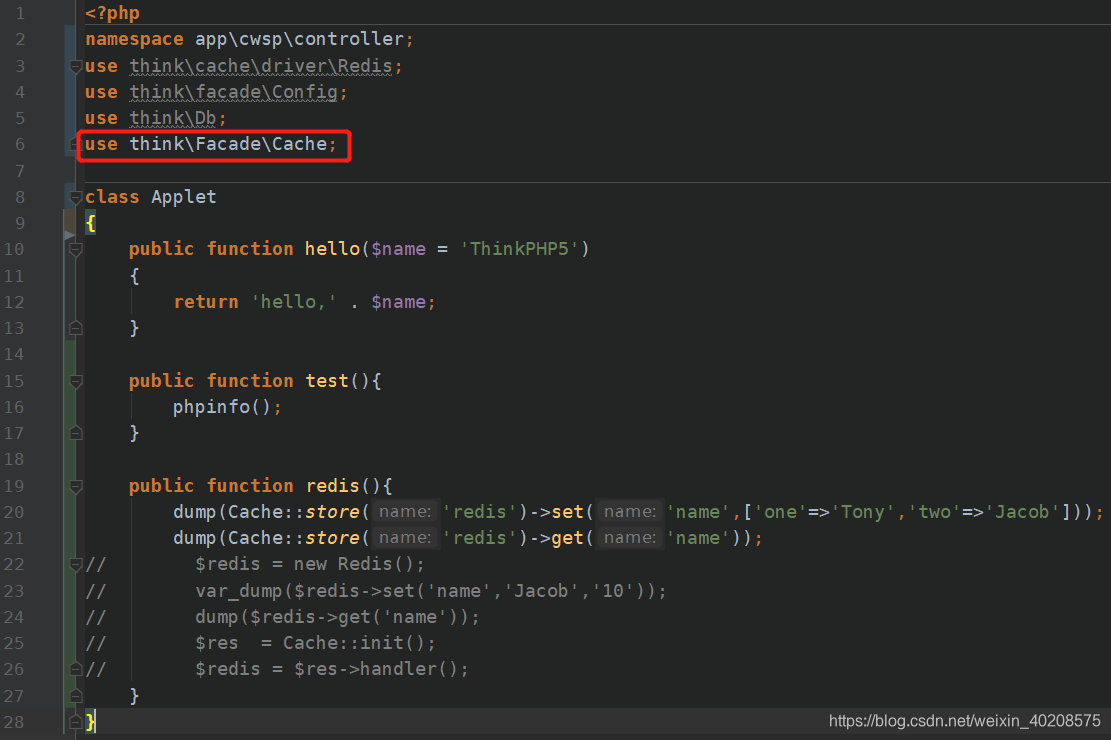This screenshot has width=1111, height=740.
Task: Click the 'Jacob' string literal on line 20
Action: tap(1021, 511)
